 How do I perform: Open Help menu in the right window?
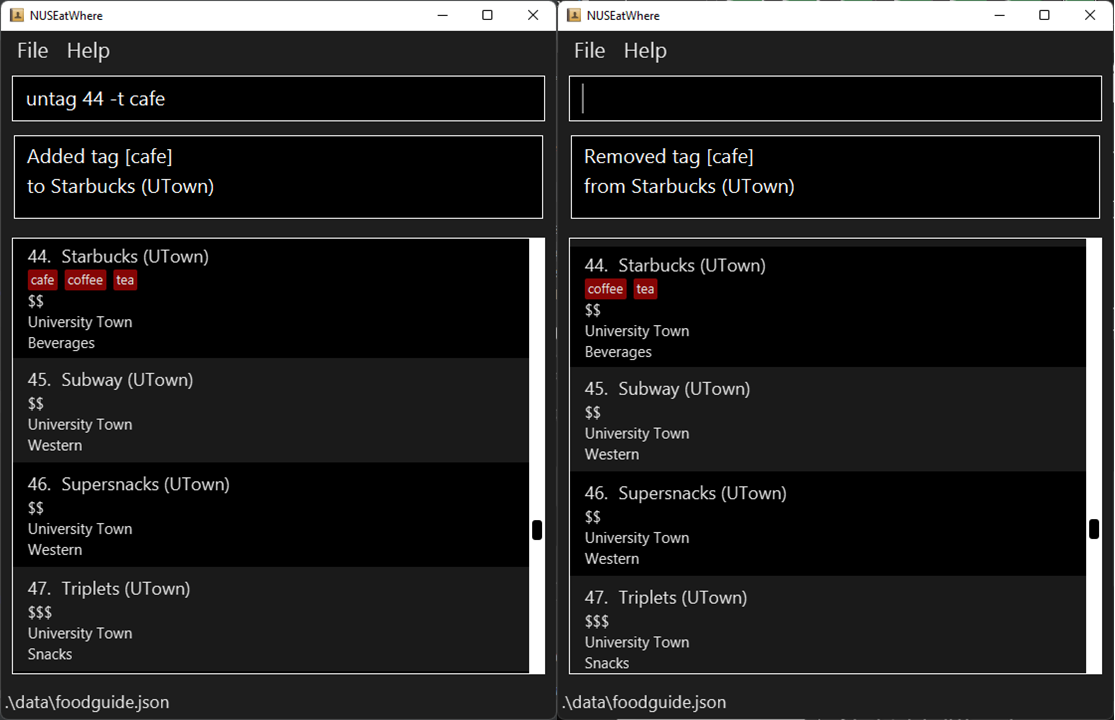[x=645, y=50]
